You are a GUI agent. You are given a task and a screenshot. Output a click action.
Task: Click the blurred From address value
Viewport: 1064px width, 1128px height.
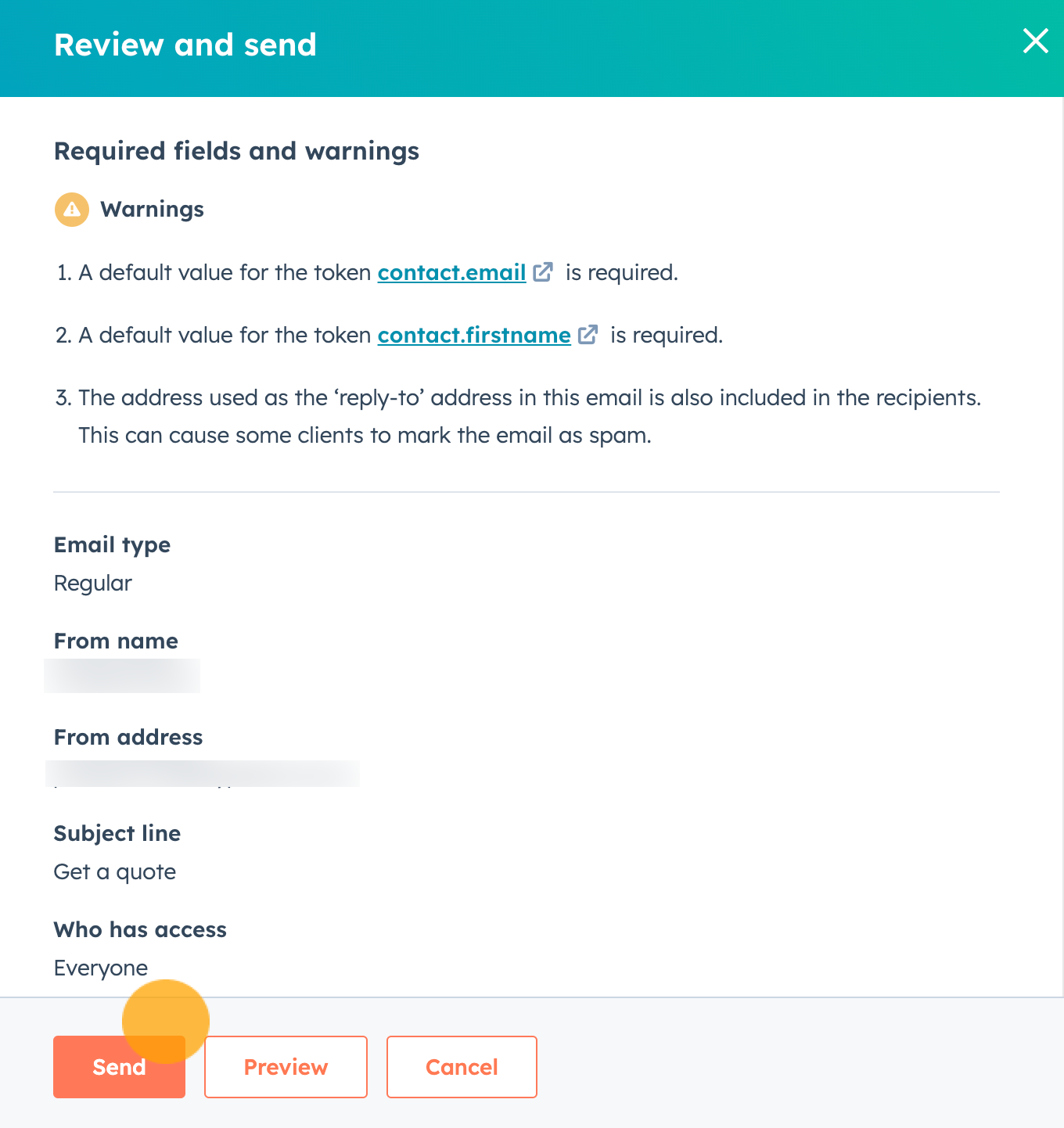202,774
